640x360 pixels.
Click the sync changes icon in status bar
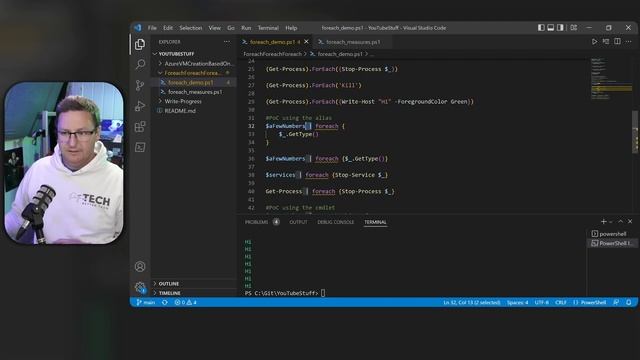click(164, 302)
